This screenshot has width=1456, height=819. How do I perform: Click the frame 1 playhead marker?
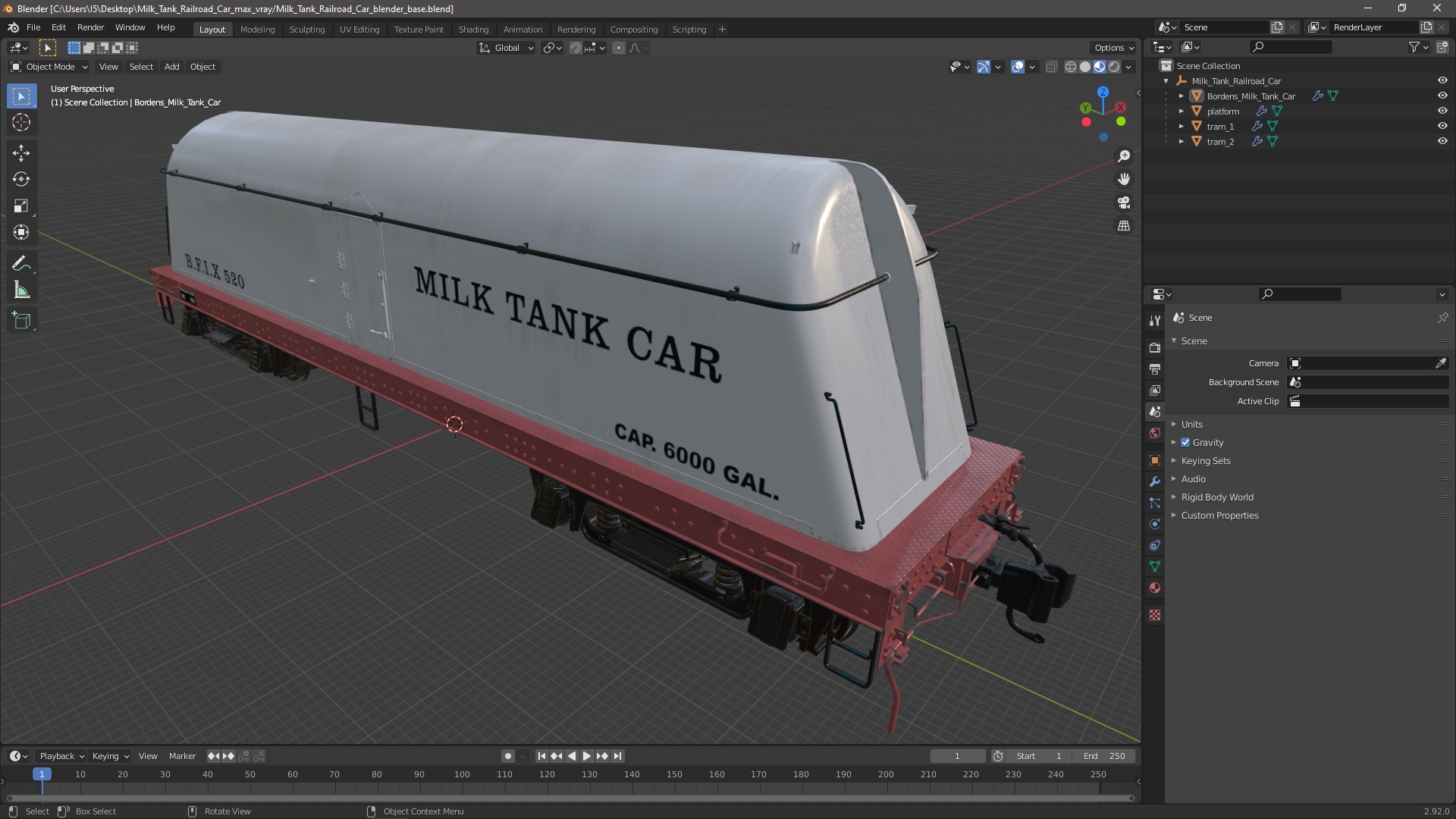point(42,774)
